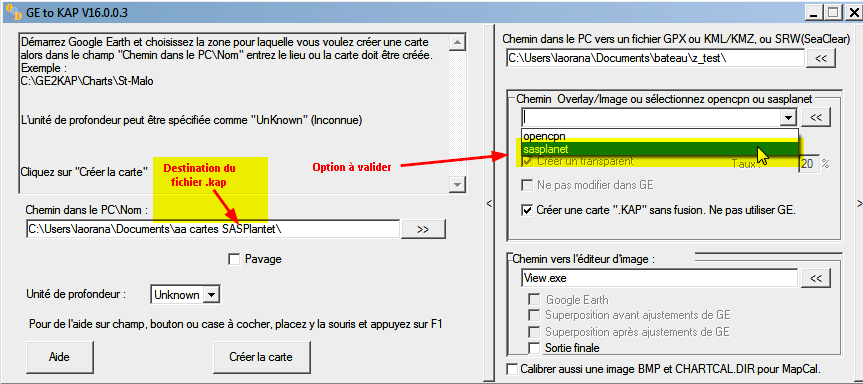
Task: Click the Overlay/Image combo text field
Action: pos(652,117)
